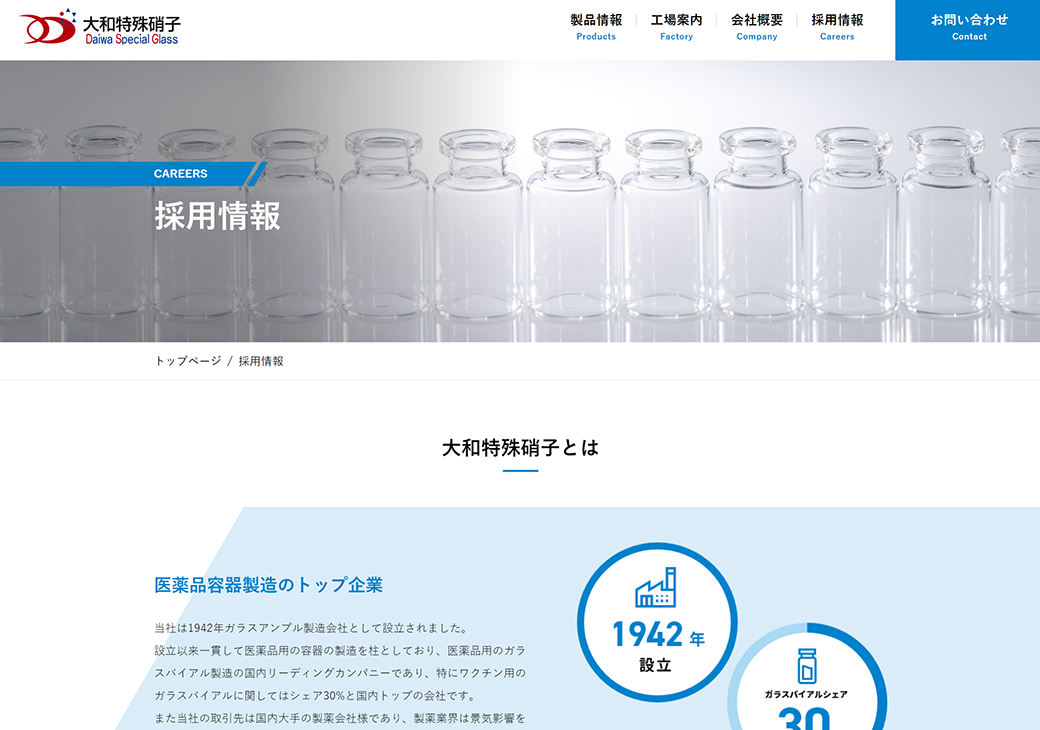The width and height of the screenshot is (1040, 730).
Task: Select the 1942年設立 circular badge
Action: click(658, 622)
